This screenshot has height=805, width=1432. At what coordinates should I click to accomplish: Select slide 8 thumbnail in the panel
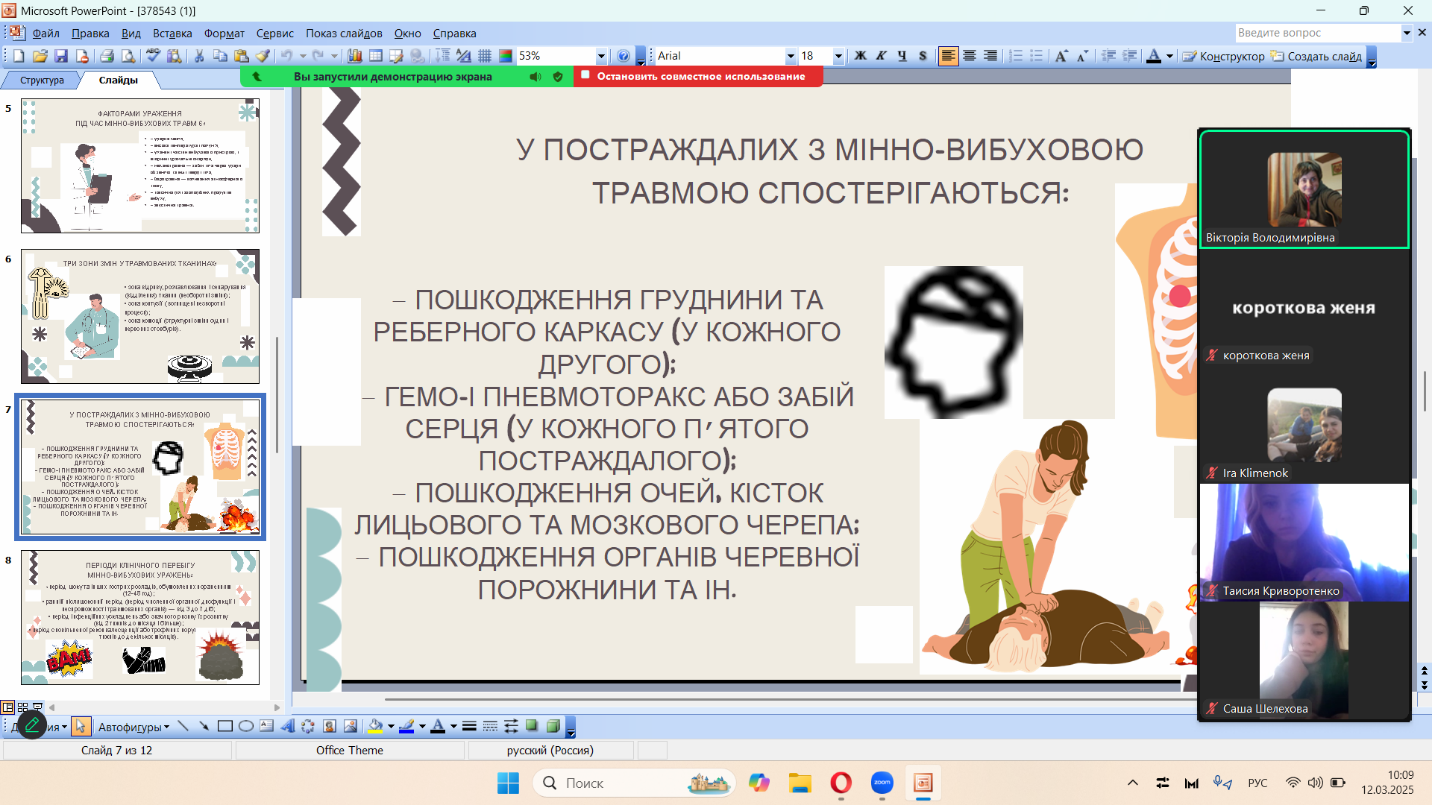[140, 616]
